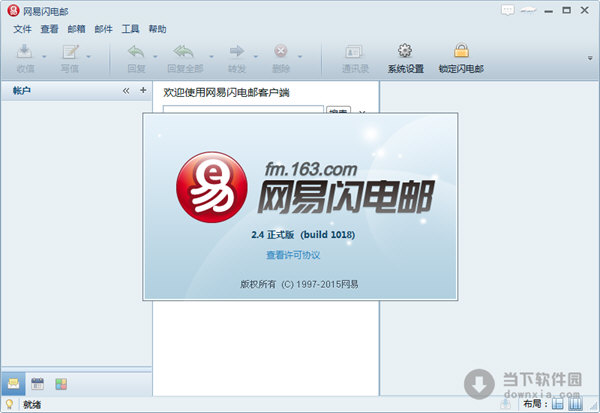Add an account with the plus icon
Viewport: 600px width, 413px height.
(143, 90)
